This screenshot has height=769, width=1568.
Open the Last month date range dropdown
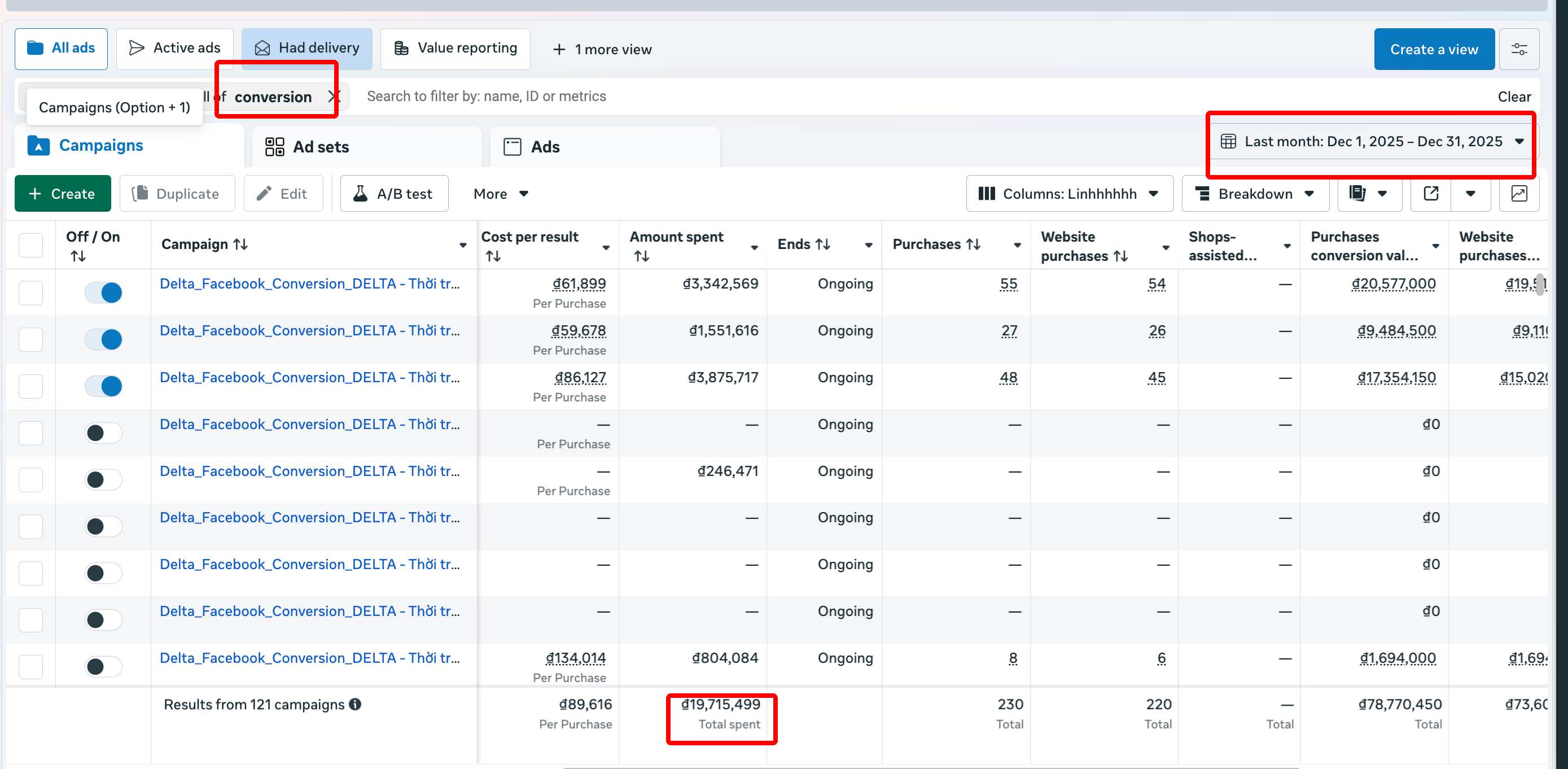click(1373, 141)
